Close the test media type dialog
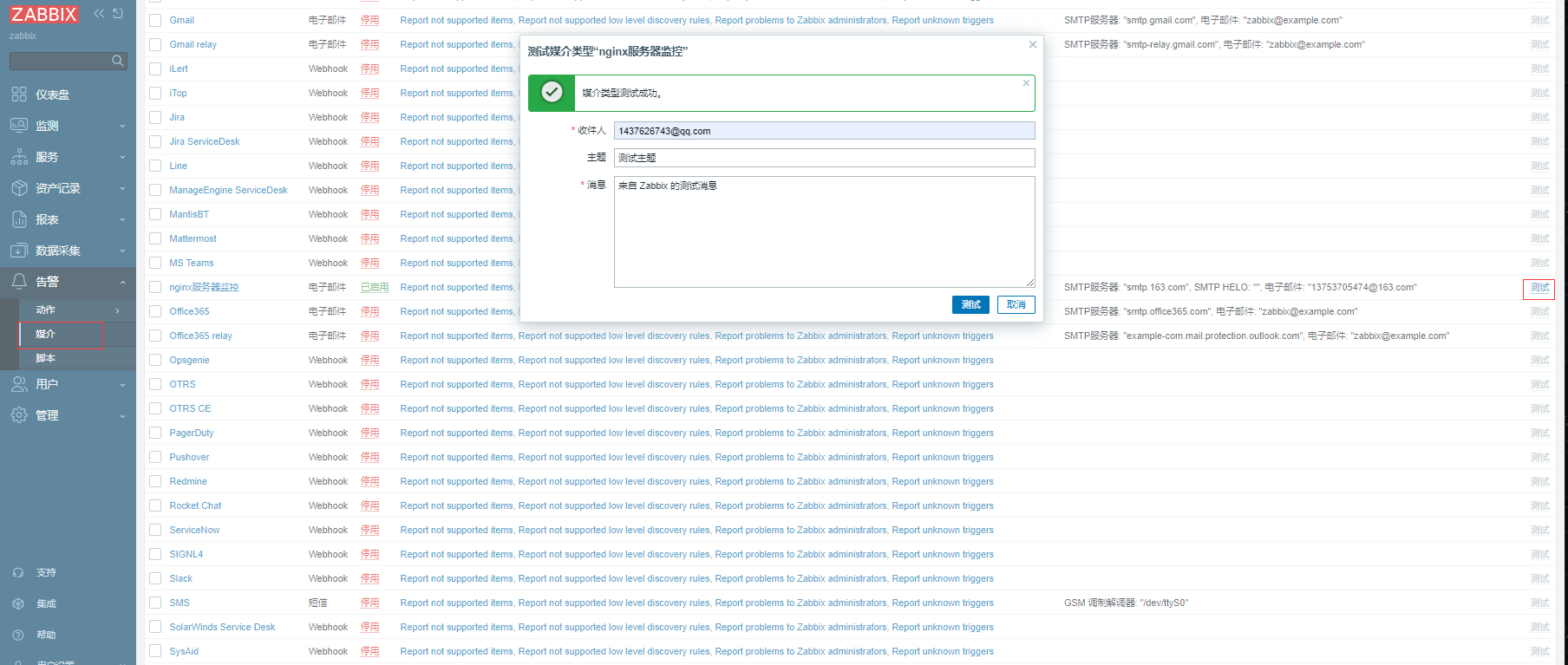This screenshot has height=665, width=1568. click(x=1033, y=44)
